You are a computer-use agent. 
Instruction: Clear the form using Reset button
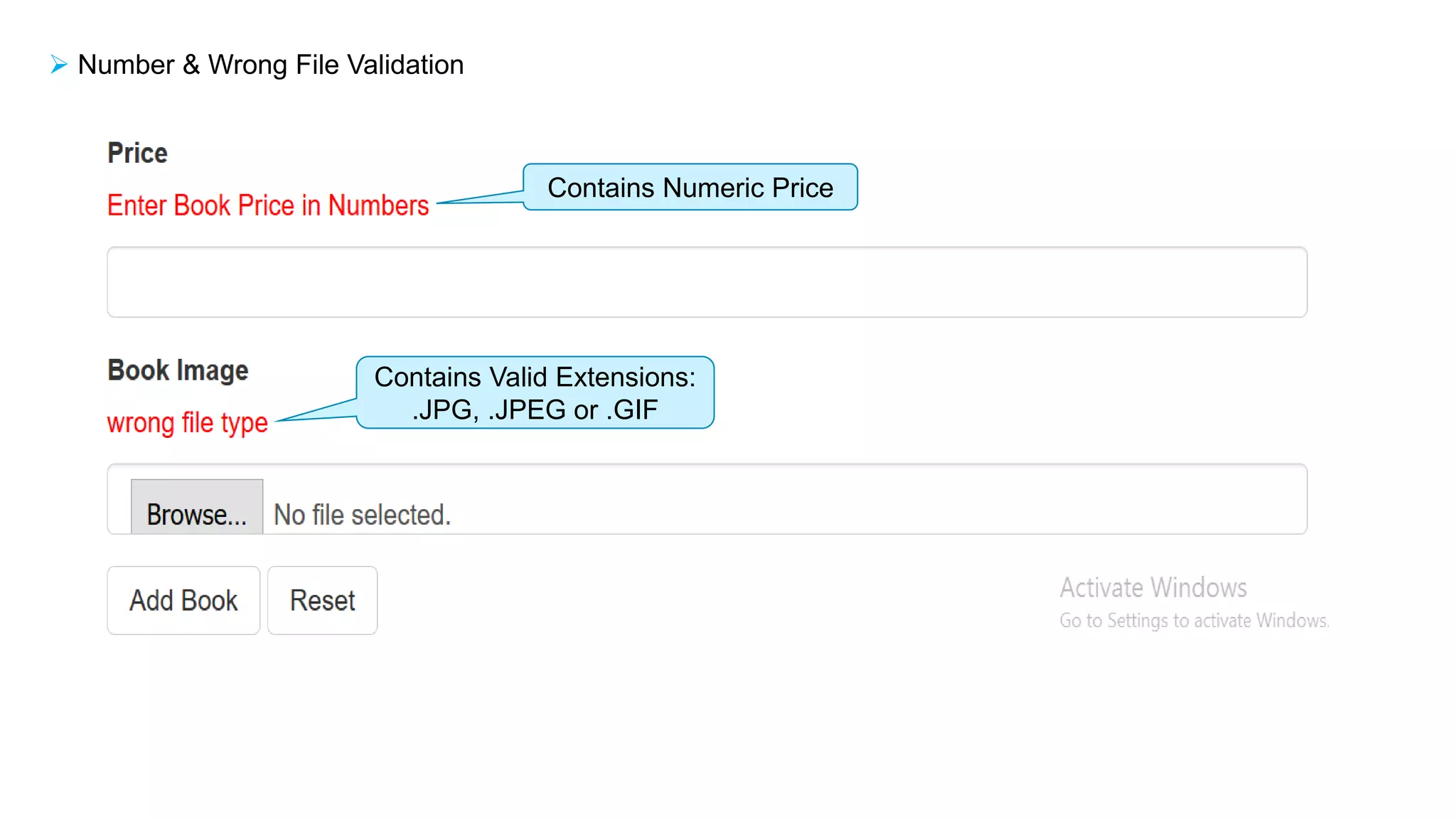click(322, 601)
